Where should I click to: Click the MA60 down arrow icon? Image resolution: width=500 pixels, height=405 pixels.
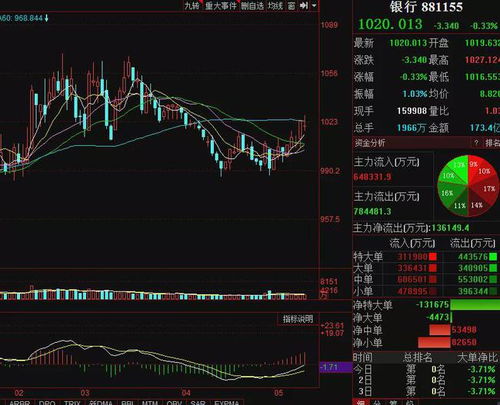pos(46,18)
